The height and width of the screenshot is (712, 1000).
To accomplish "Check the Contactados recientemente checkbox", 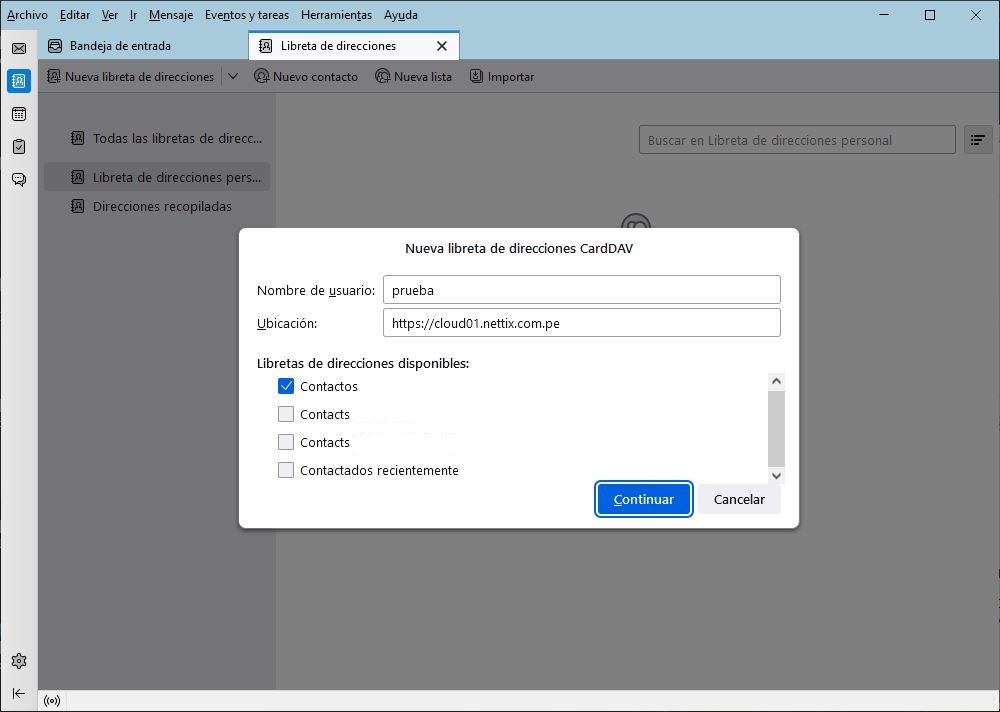I will click(x=286, y=470).
